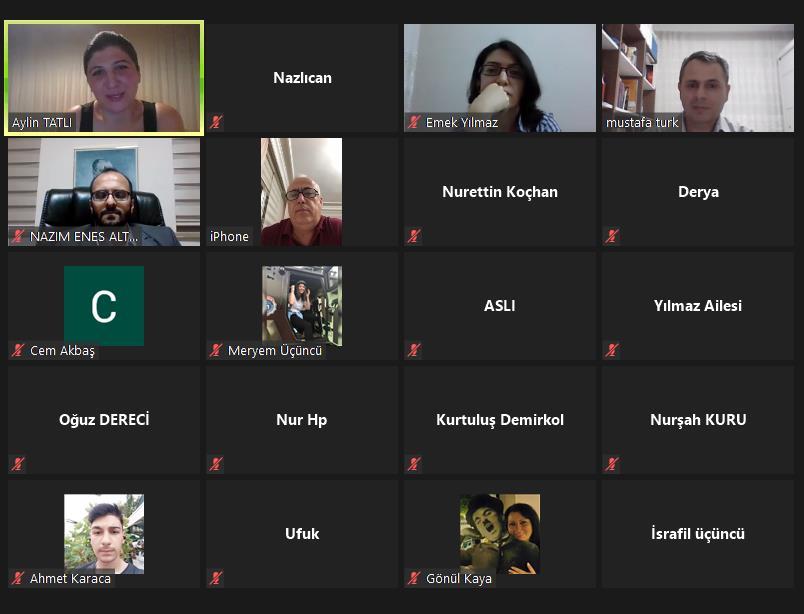The image size is (804, 614).
Task: Click Yılmaz Ailesi's muted microphone icon
Action: (612, 350)
